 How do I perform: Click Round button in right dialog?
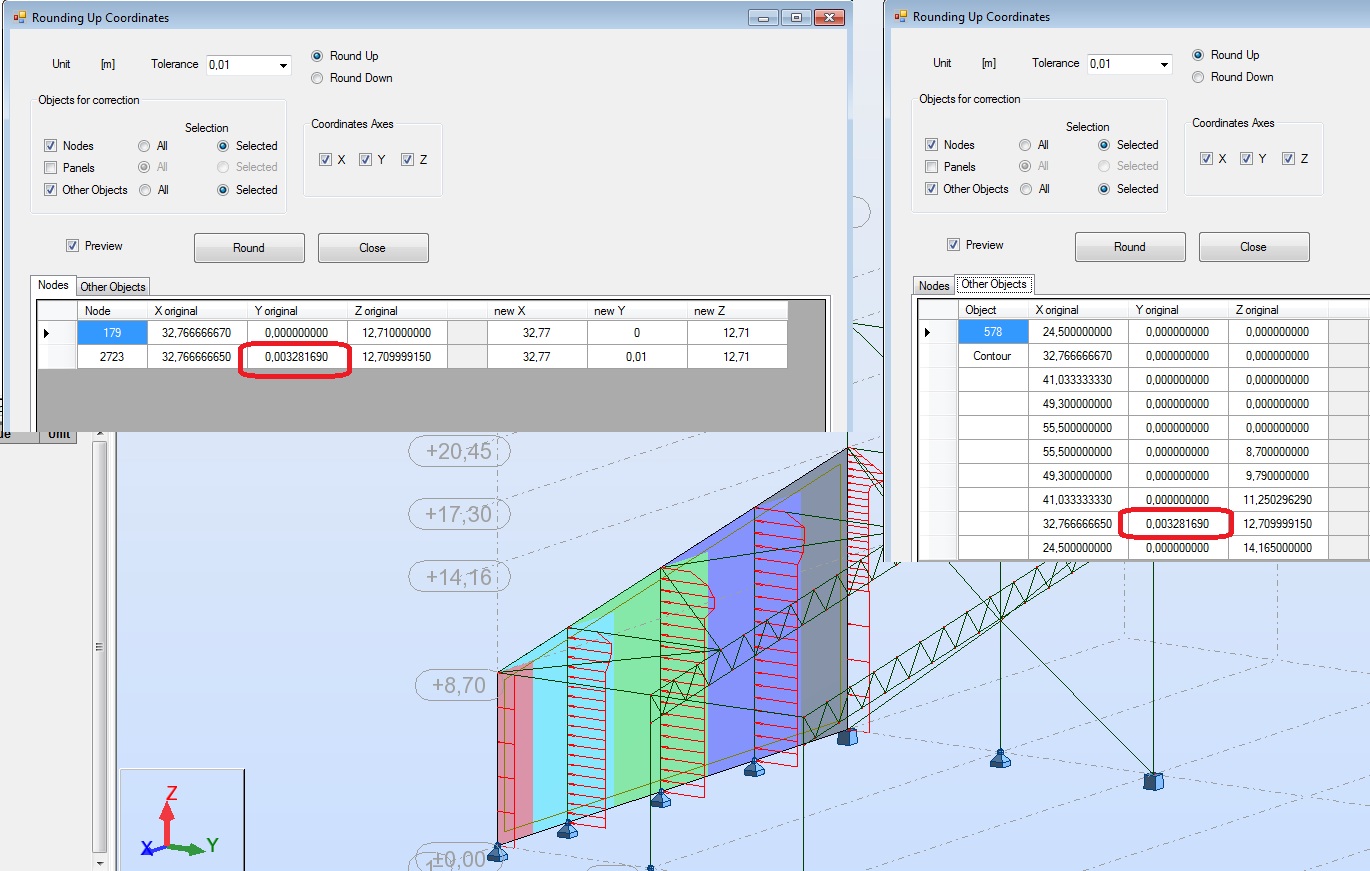(x=1130, y=247)
